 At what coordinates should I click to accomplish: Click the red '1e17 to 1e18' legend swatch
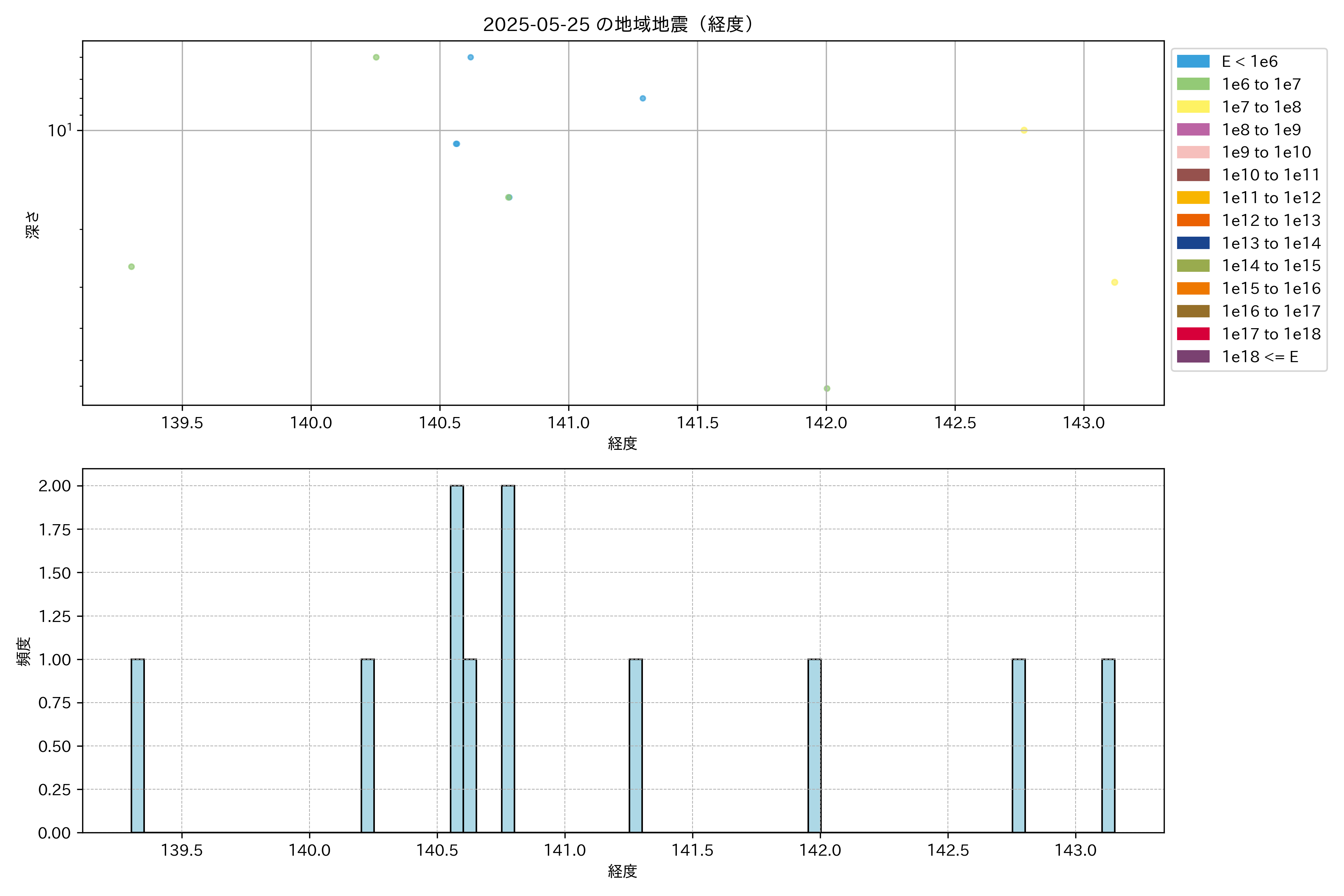pyautogui.click(x=1192, y=334)
